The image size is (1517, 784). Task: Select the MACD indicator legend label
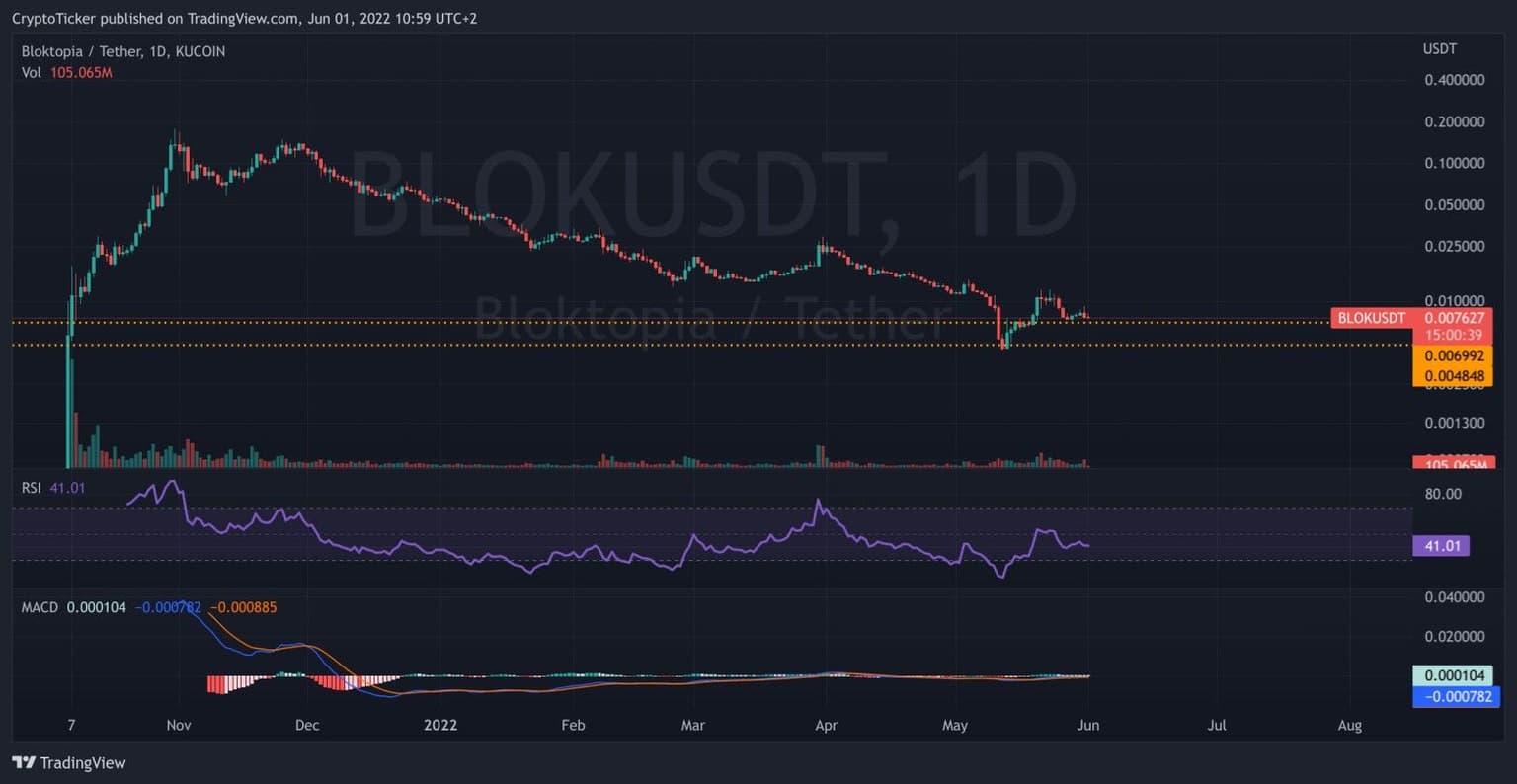tap(40, 607)
